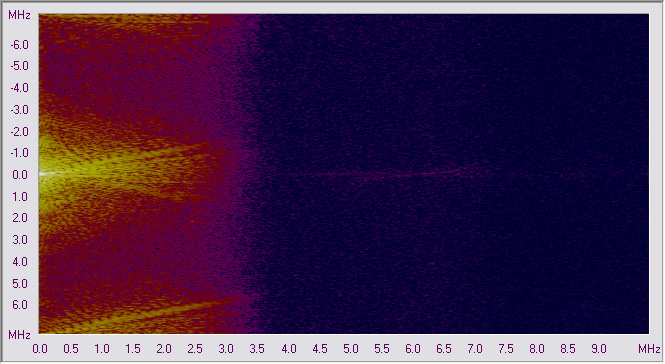Image resolution: width=665 pixels, height=364 pixels.
Task: Click the 6.5 axis label
Action: pyautogui.click(x=444, y=349)
